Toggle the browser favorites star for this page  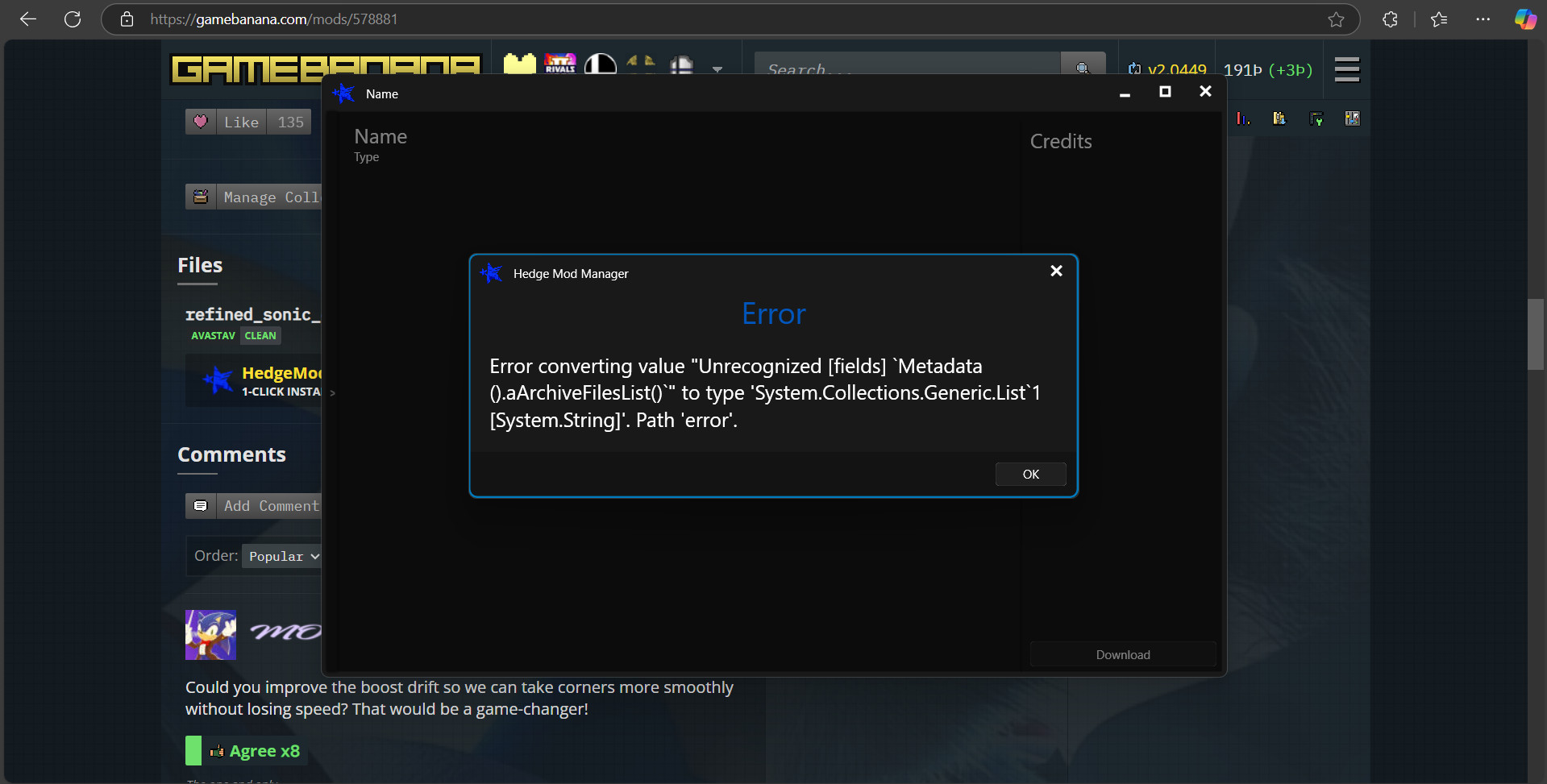coord(1337,19)
